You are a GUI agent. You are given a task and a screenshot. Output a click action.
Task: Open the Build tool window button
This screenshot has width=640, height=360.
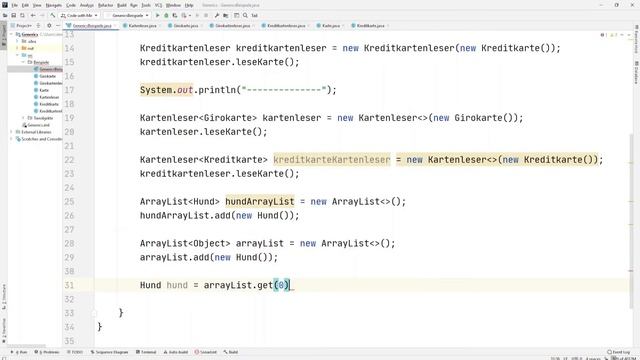(x=231, y=352)
